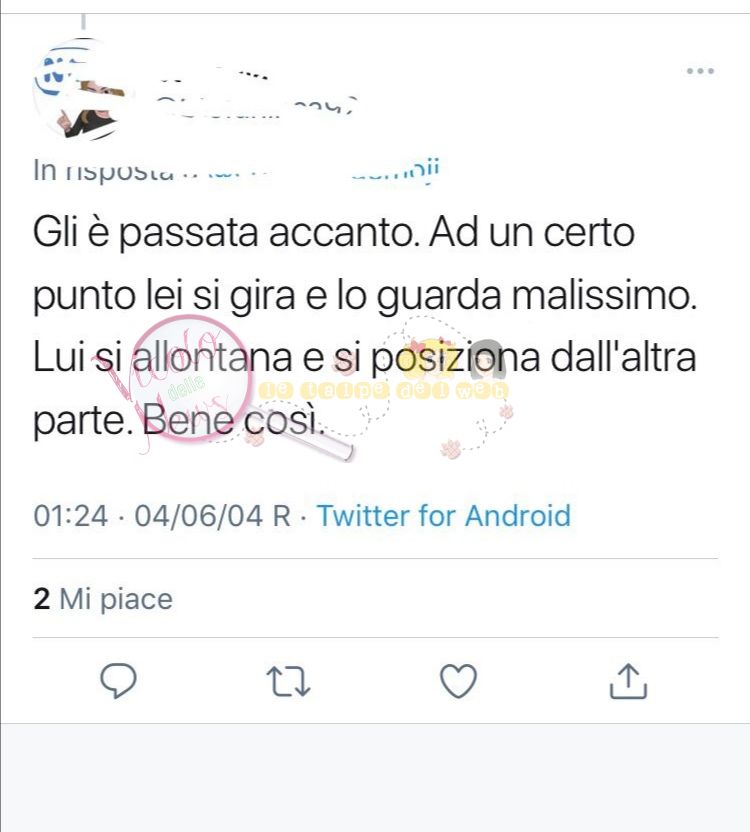Click the yellow 'le talpe del web' watermark
Screen dimensions: 750x832
tap(383, 391)
